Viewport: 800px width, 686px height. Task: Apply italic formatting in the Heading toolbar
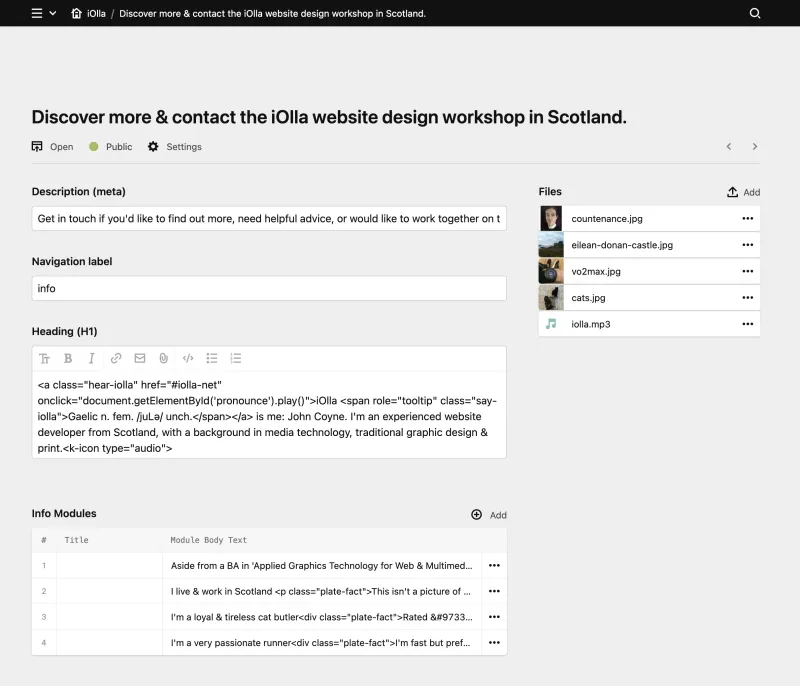(x=91, y=358)
